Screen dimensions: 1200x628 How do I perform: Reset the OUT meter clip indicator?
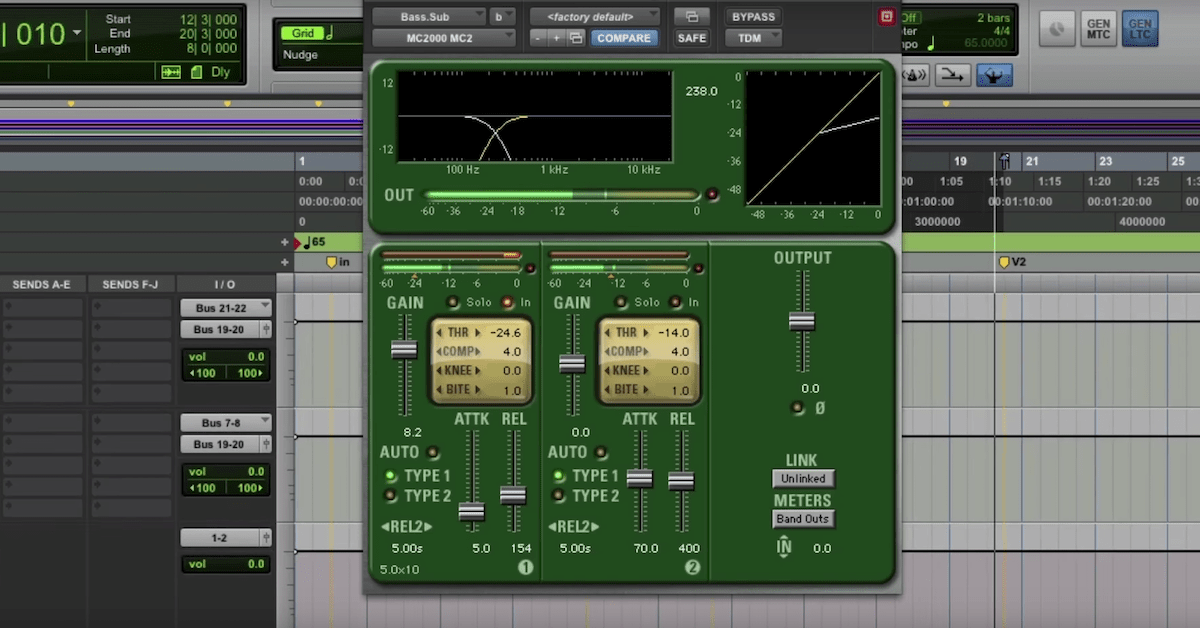(713, 195)
